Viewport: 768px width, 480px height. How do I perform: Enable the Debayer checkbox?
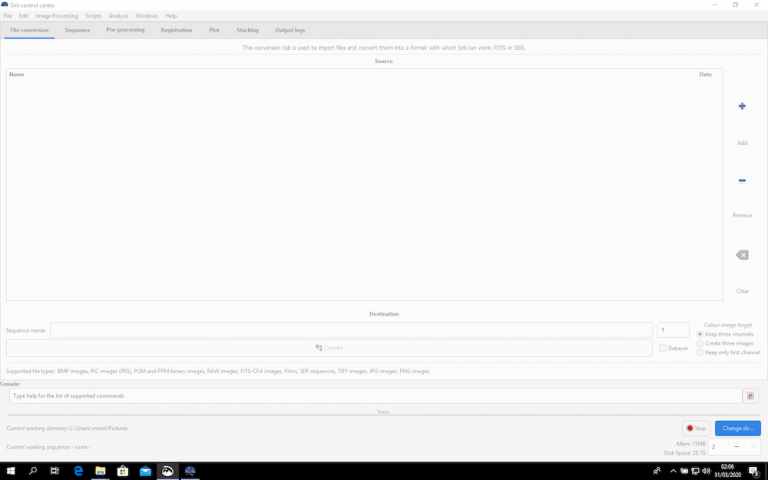[x=663, y=348]
